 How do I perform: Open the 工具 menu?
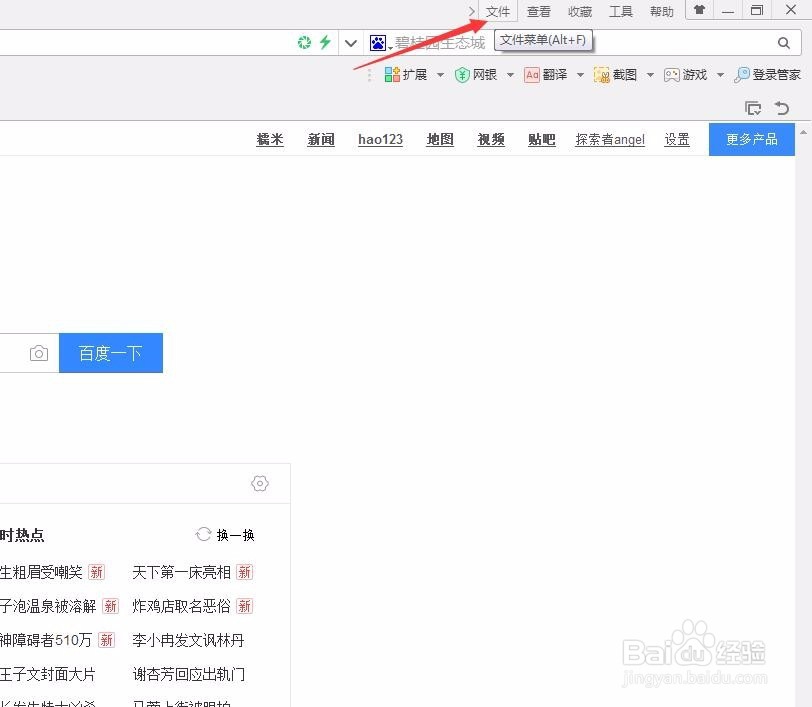click(x=621, y=11)
